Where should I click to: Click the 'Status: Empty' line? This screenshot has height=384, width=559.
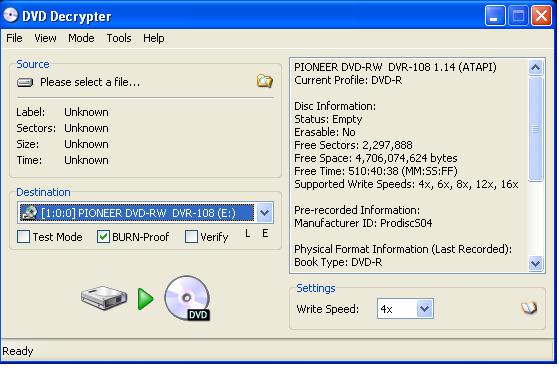click(x=328, y=119)
